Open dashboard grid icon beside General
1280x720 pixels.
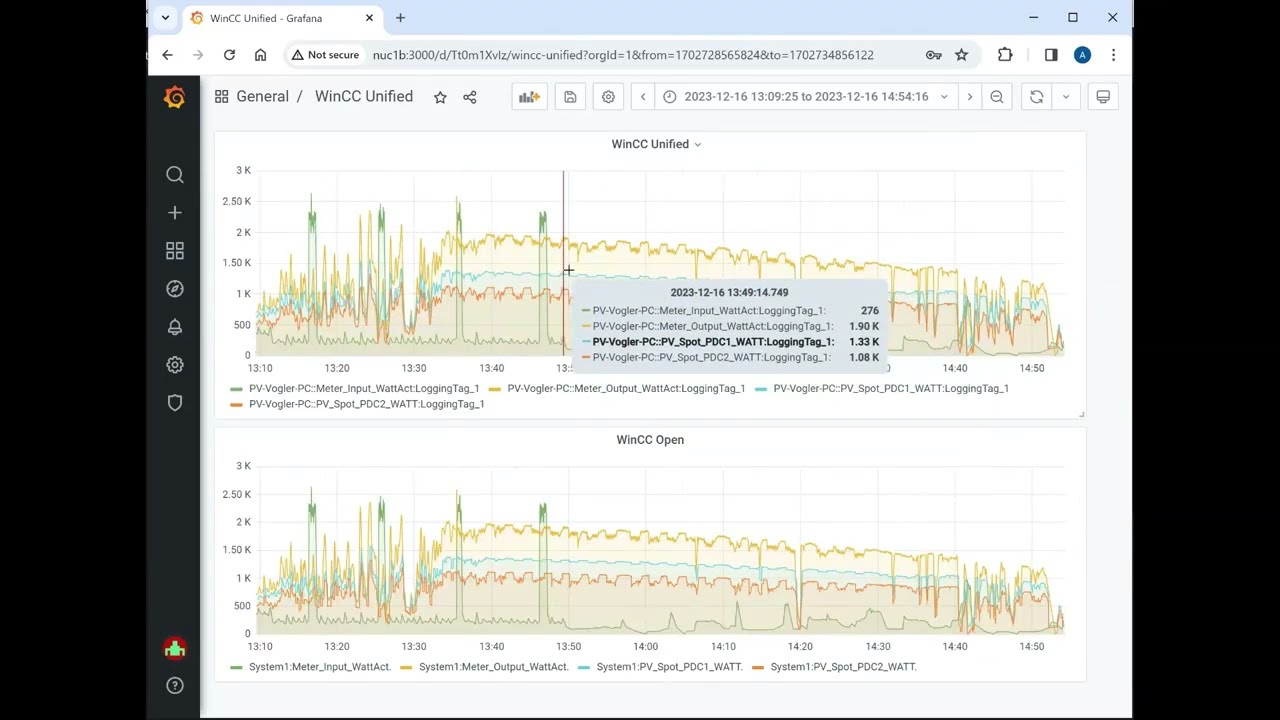click(221, 97)
